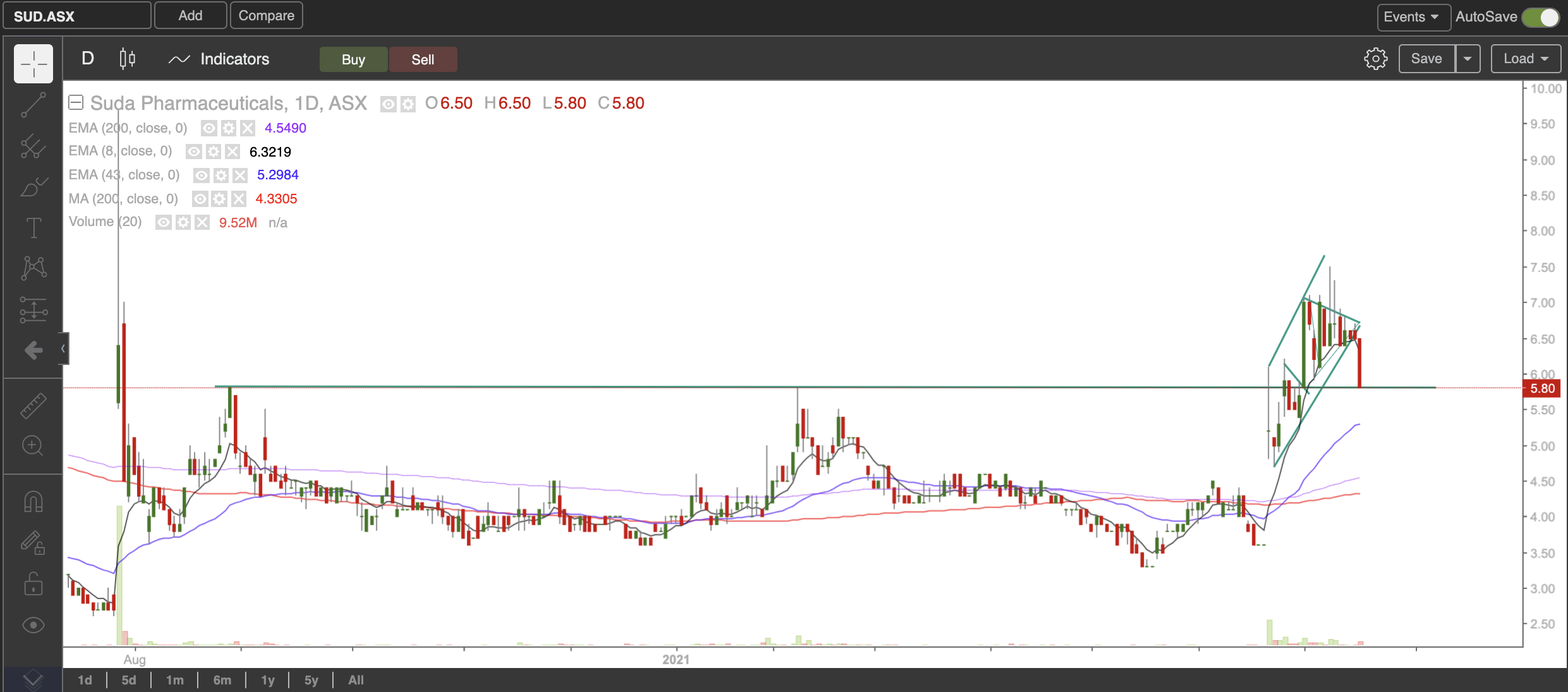Remove the Volume indicator
The height and width of the screenshot is (692, 1568).
[202, 222]
